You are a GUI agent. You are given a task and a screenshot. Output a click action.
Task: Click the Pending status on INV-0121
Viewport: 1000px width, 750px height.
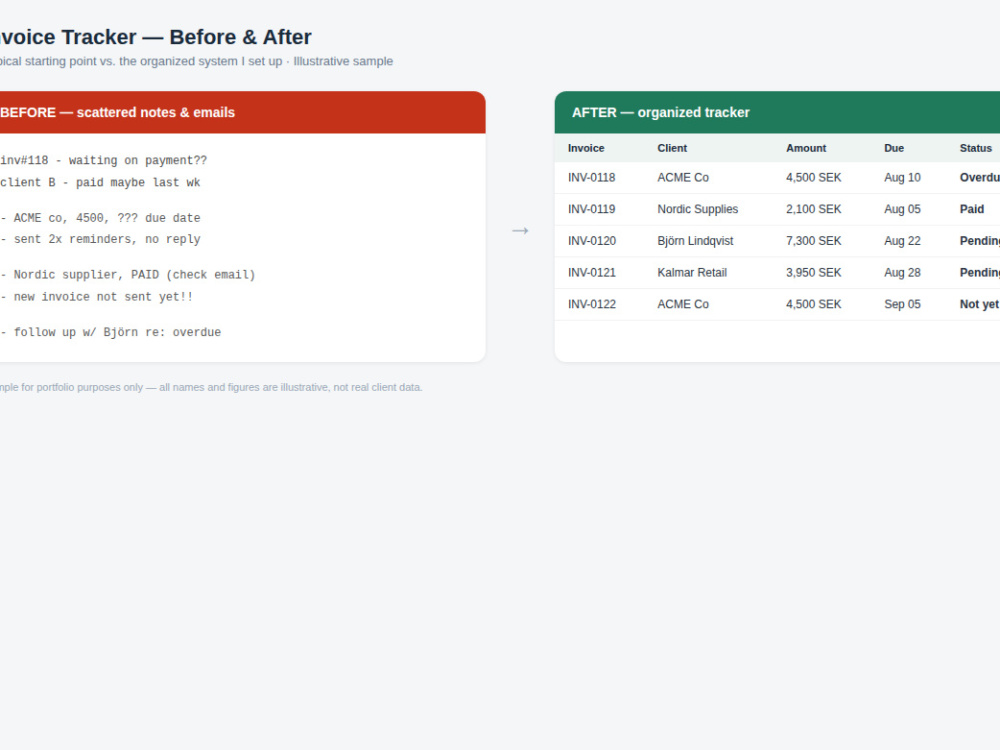pyautogui.click(x=980, y=273)
